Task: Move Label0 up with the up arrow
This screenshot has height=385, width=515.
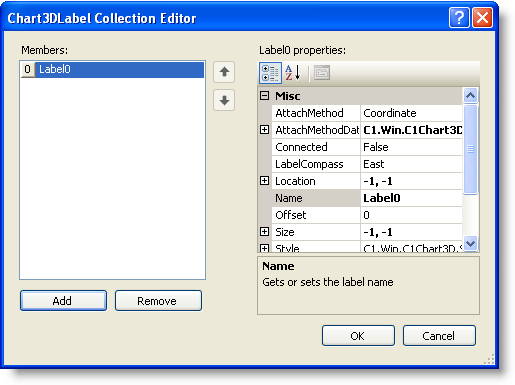Action: pos(224,72)
